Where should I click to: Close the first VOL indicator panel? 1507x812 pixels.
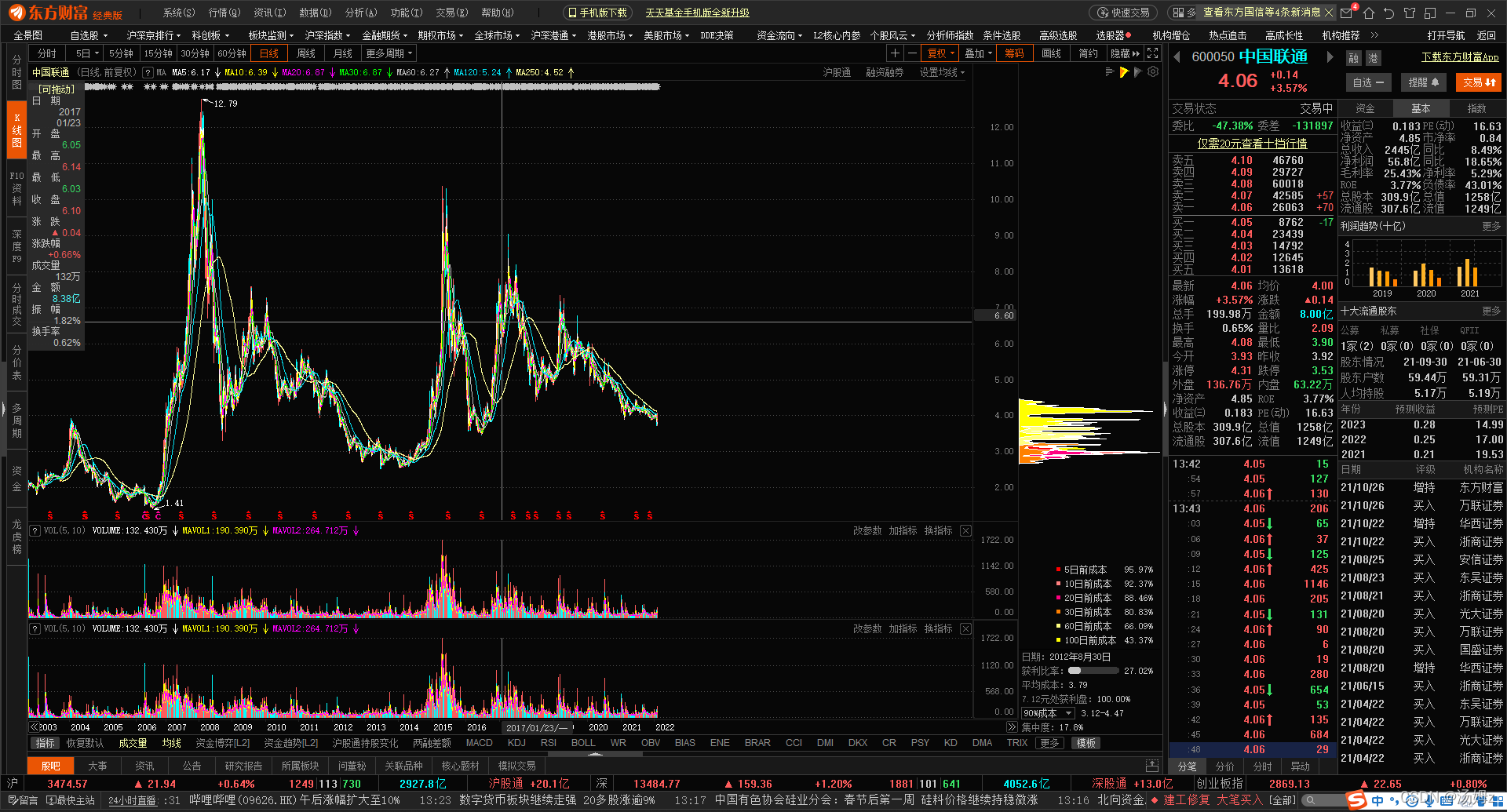click(x=966, y=531)
